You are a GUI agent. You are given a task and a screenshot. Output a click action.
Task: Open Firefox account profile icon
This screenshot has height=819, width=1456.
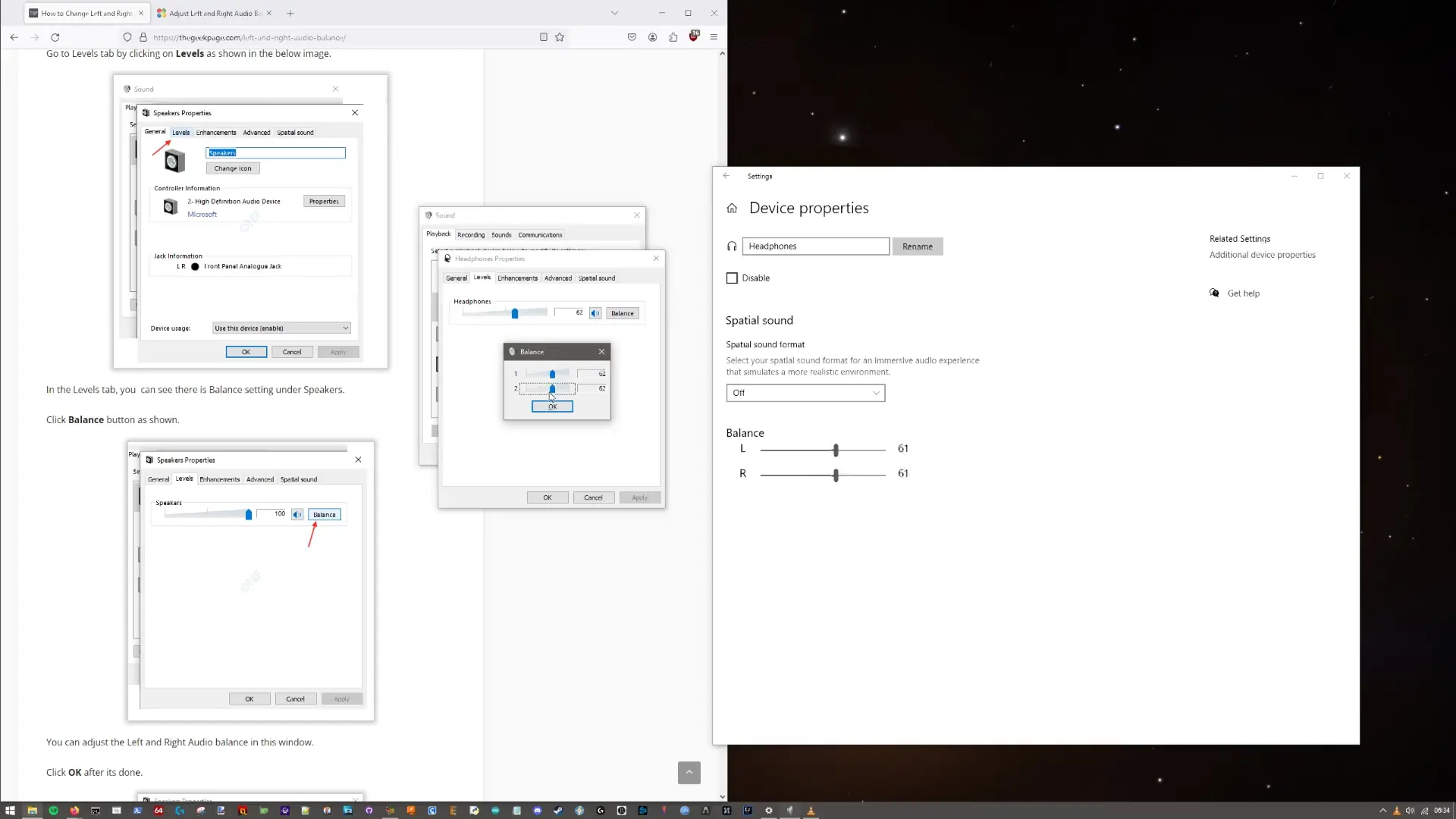tap(652, 37)
